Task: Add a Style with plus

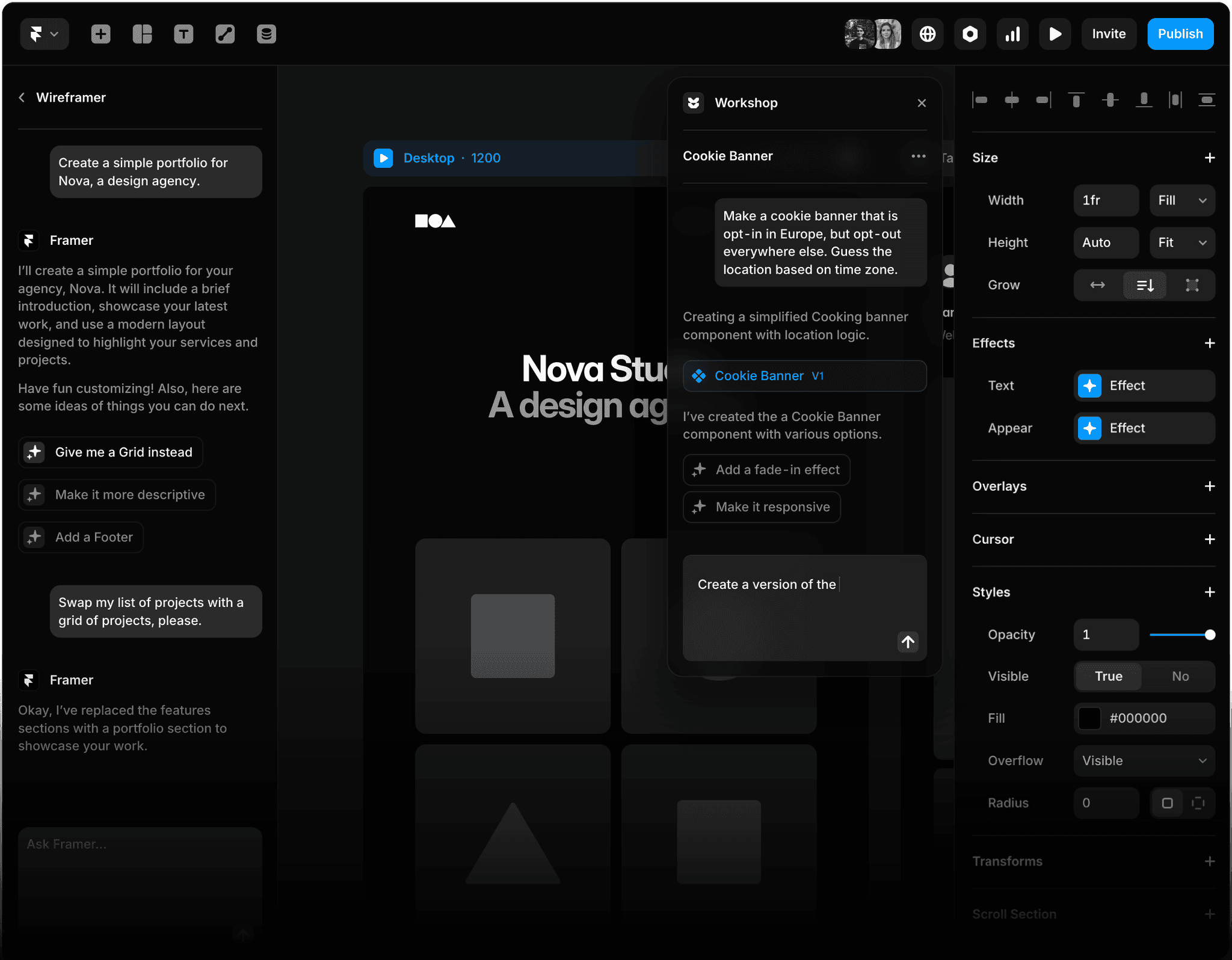Action: click(x=1210, y=592)
